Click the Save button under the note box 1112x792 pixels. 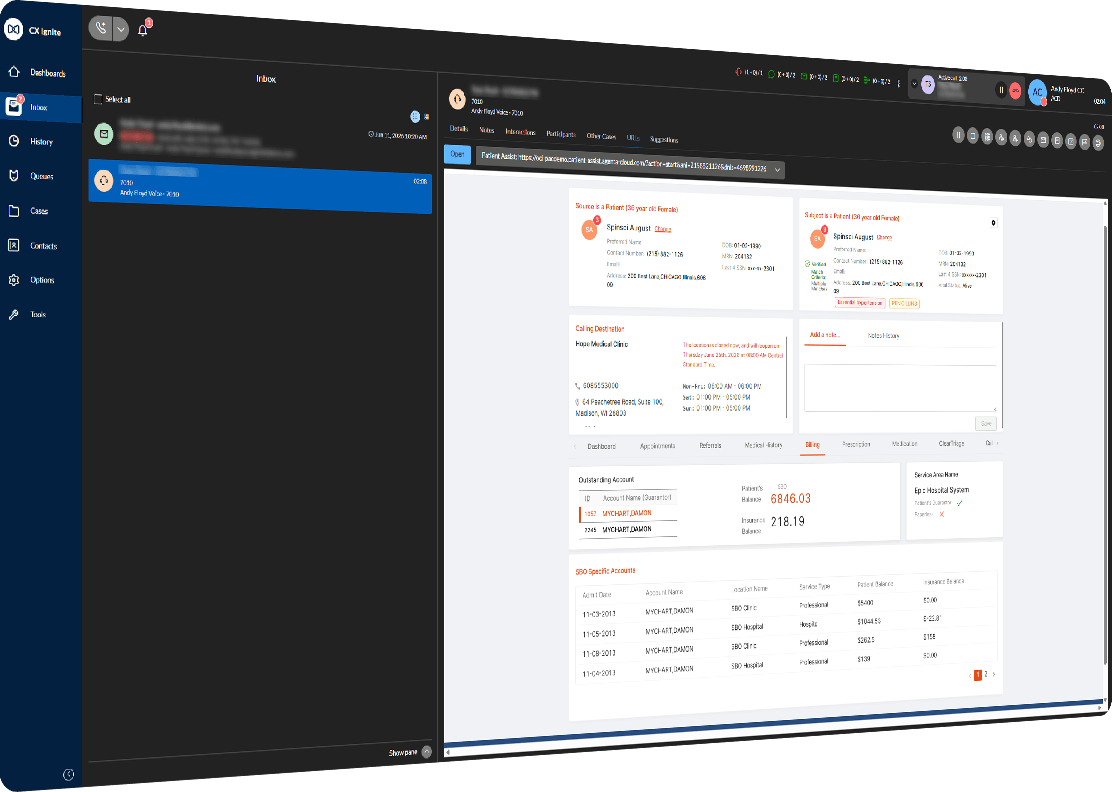pyautogui.click(x=986, y=423)
